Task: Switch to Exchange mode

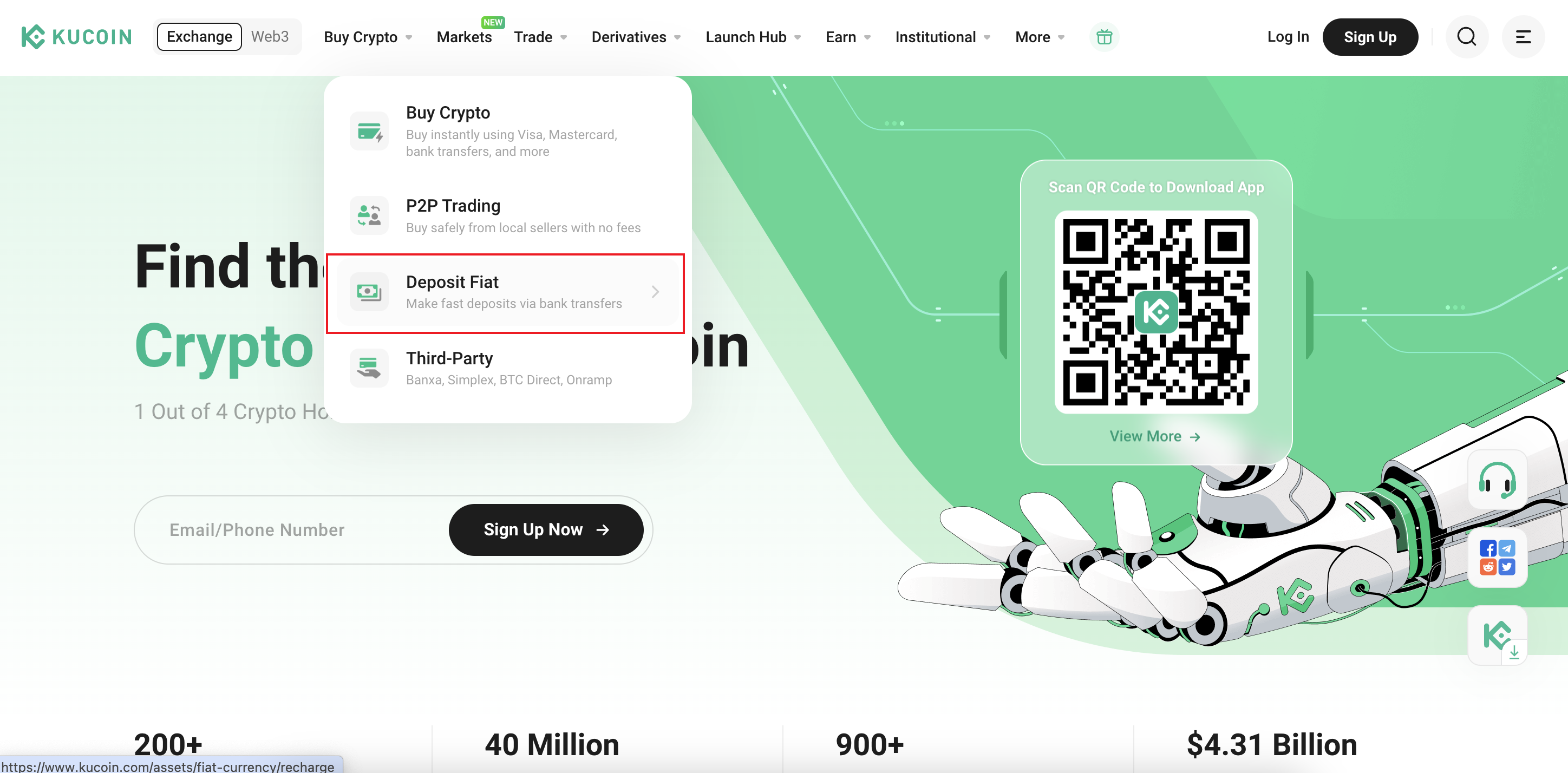Action: pyautogui.click(x=199, y=36)
